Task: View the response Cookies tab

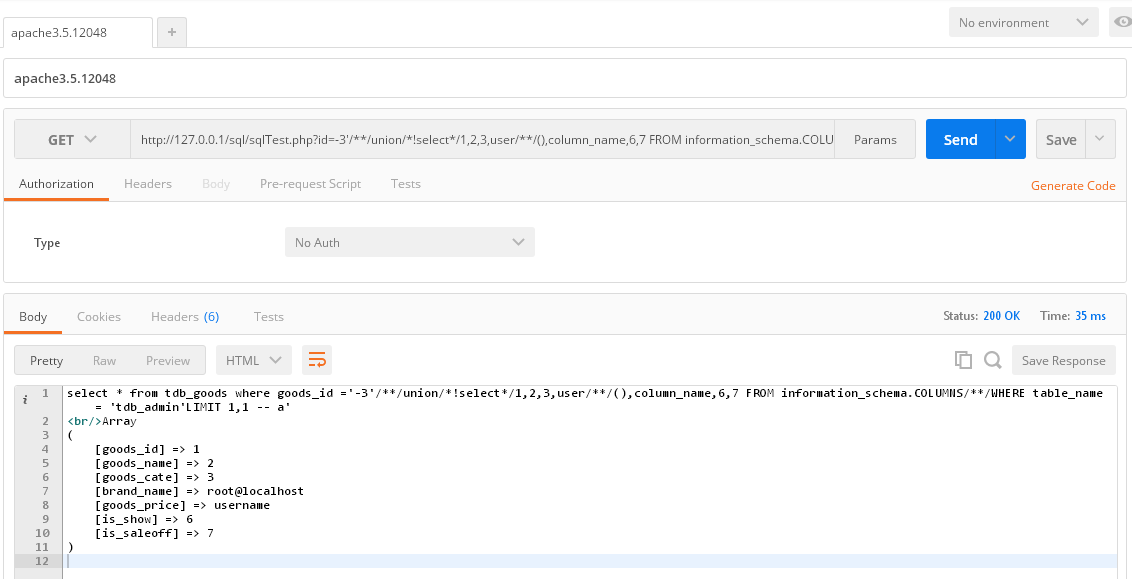Action: 99,317
